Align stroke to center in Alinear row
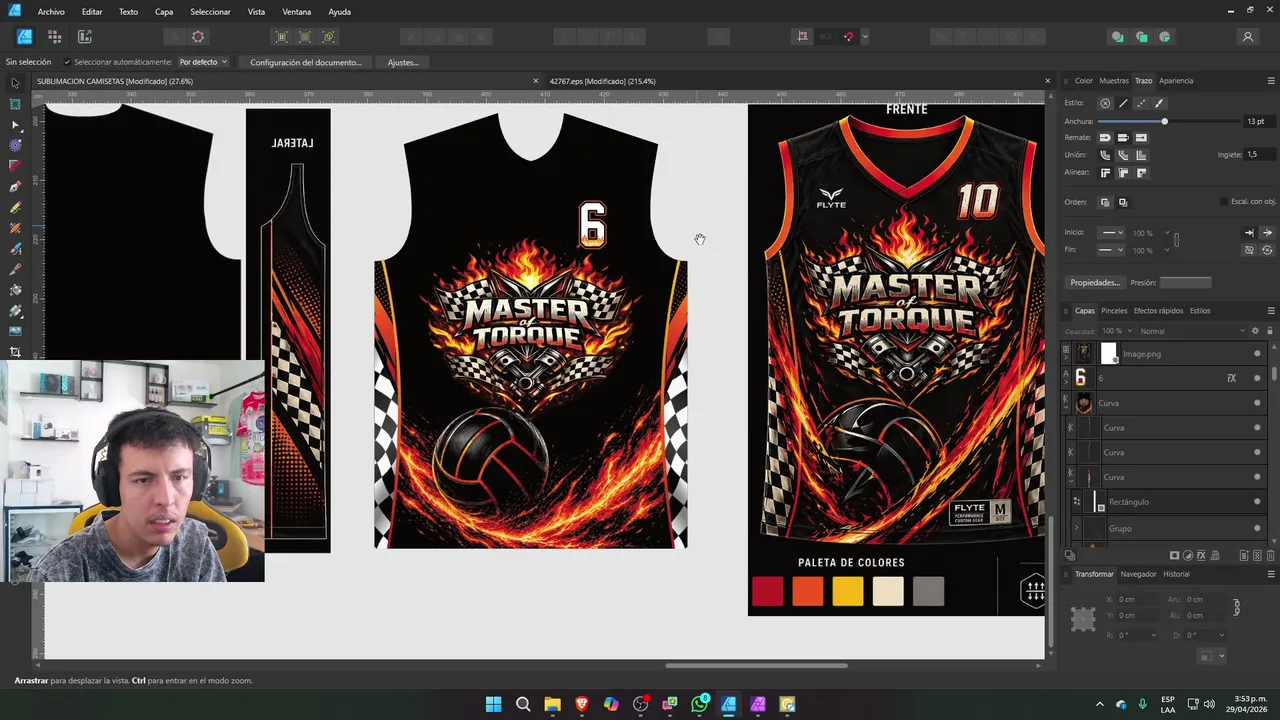Screen dimensions: 1280x720 [1105, 173]
